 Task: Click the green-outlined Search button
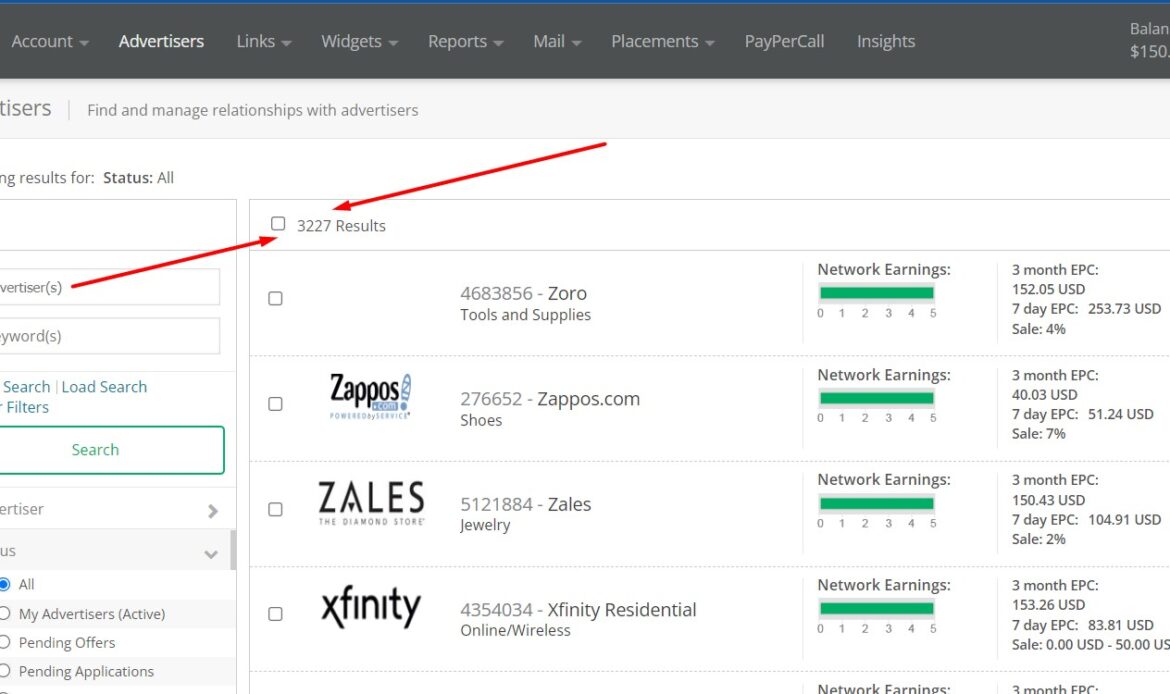(110, 450)
